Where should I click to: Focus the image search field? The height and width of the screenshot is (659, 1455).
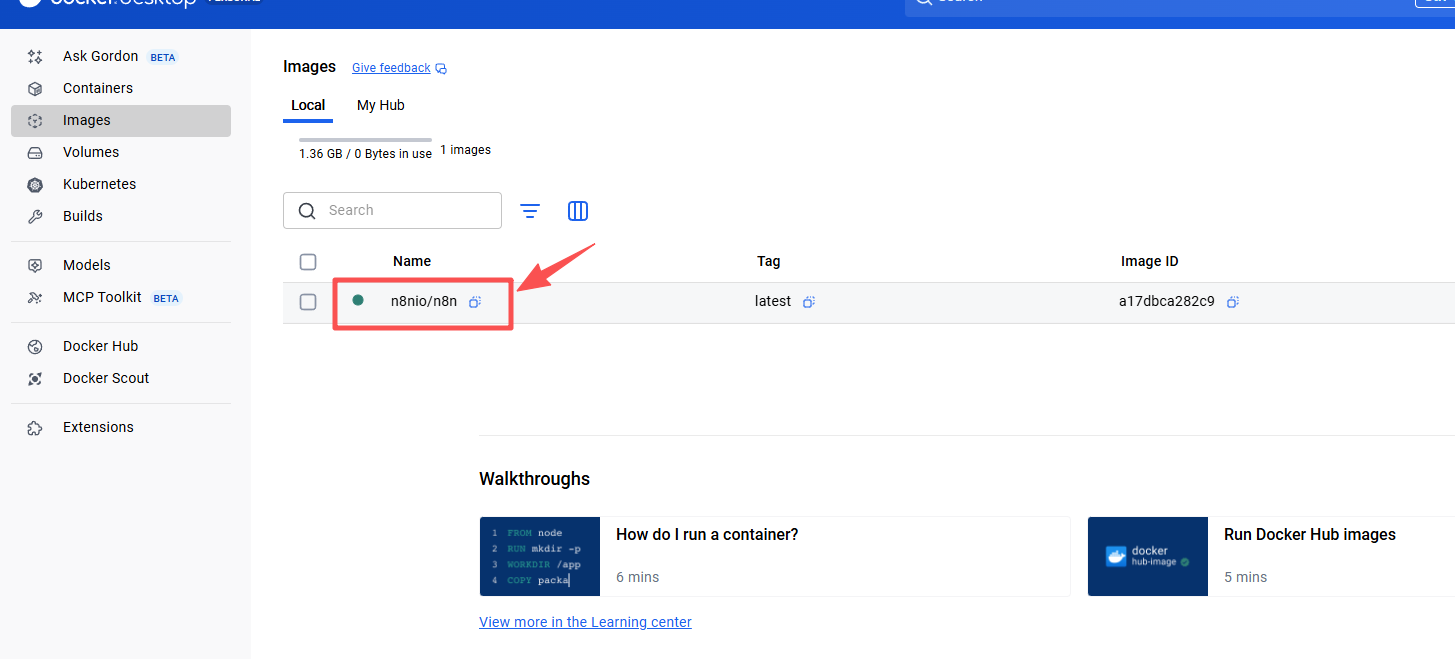coord(392,211)
